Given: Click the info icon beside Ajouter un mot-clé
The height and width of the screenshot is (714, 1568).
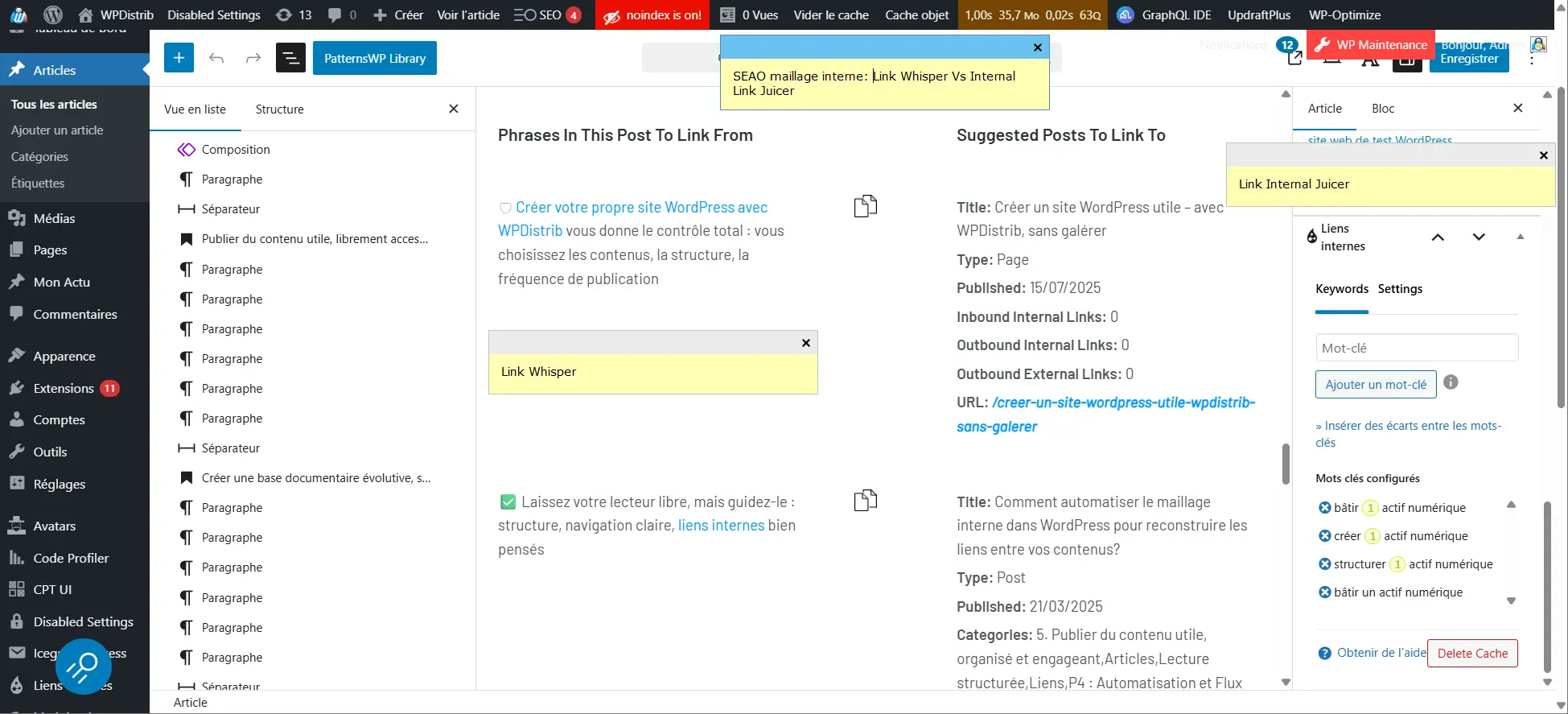Looking at the screenshot, I should [1451, 382].
